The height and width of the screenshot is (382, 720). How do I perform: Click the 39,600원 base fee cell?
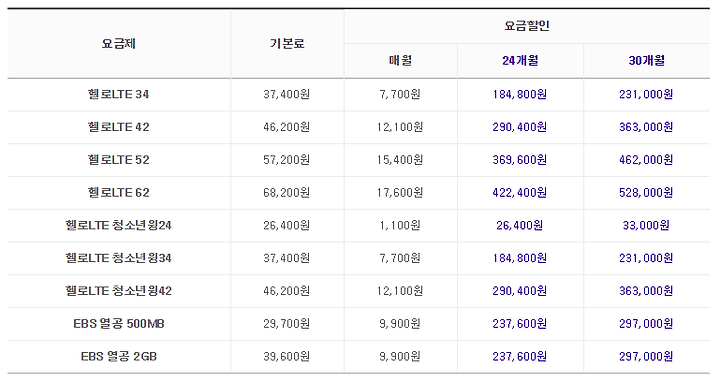(287, 356)
